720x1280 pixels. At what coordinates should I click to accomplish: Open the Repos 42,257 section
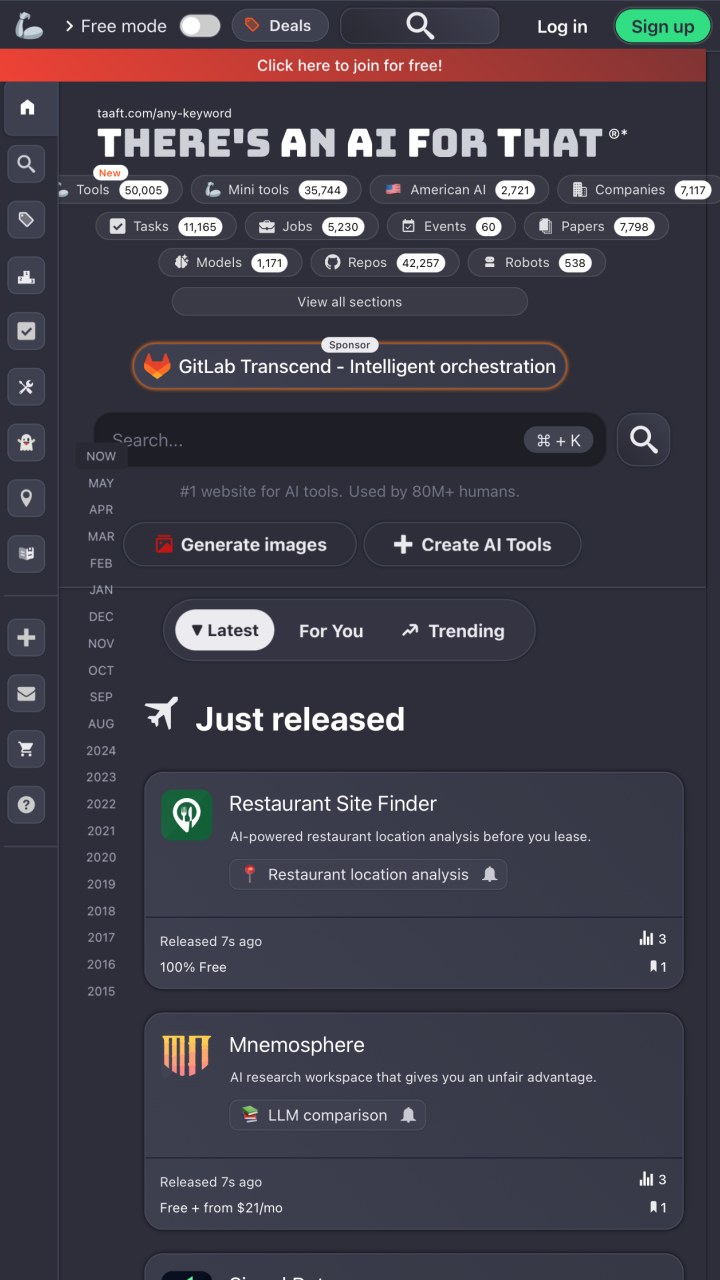pos(385,263)
